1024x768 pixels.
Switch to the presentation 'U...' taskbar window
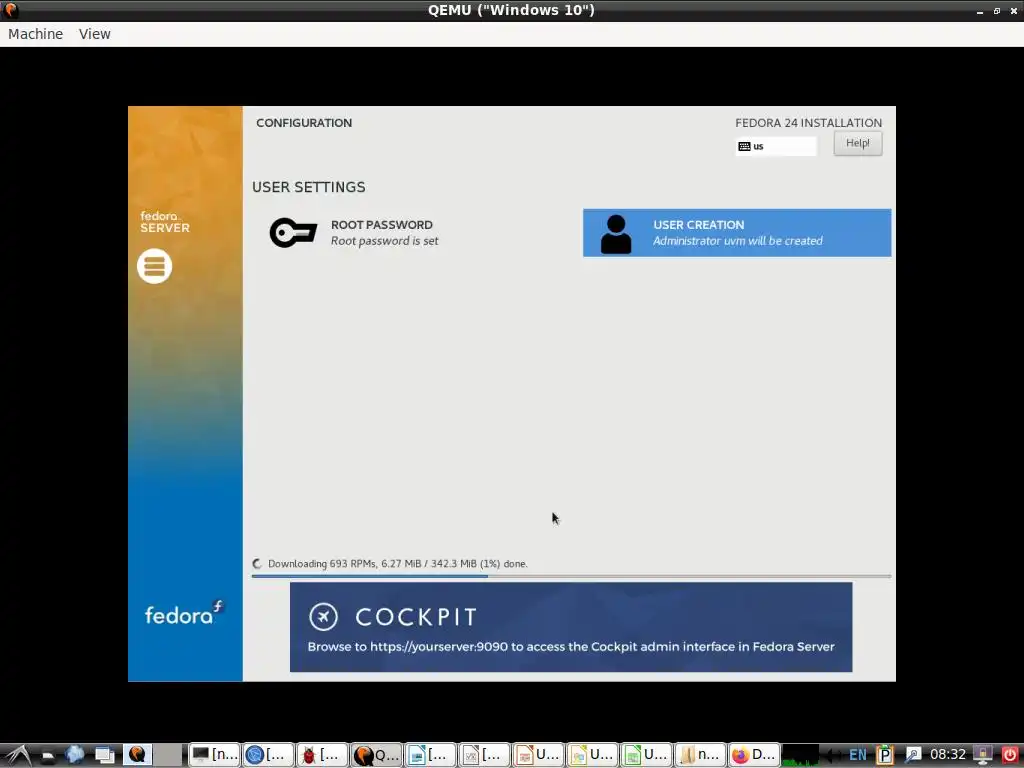tap(538, 755)
